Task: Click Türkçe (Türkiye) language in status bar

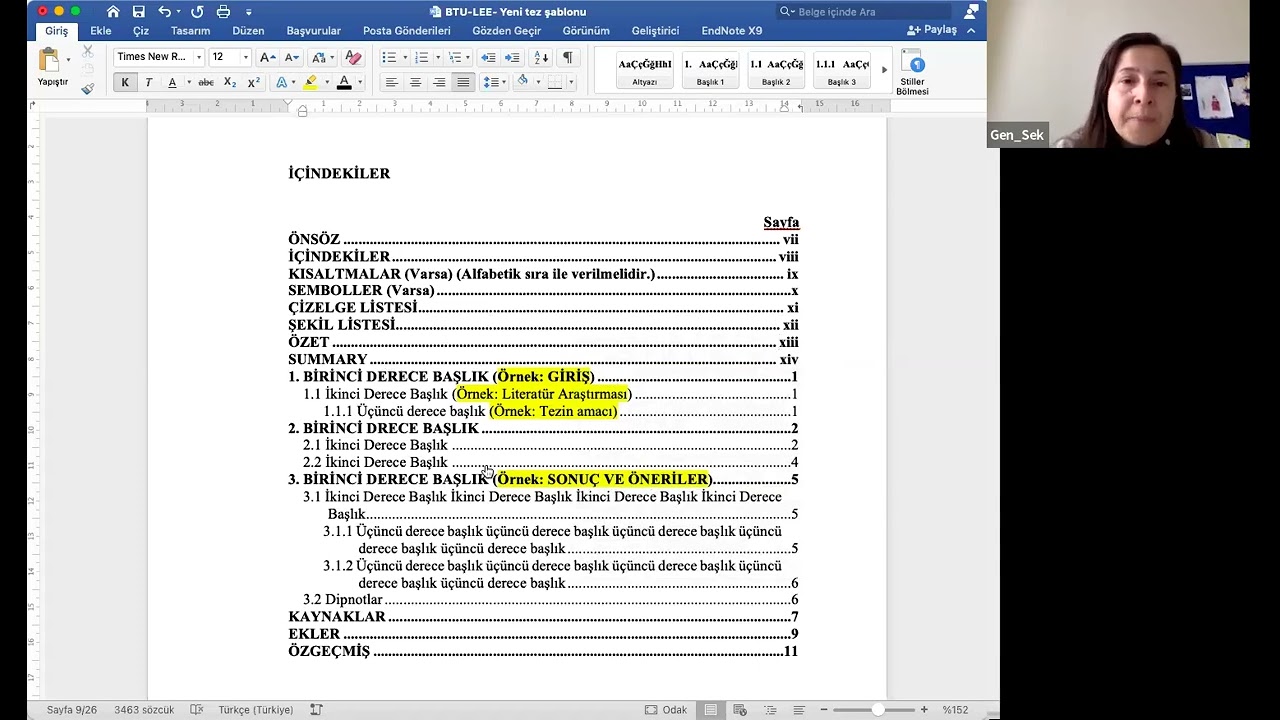Action: click(x=256, y=710)
